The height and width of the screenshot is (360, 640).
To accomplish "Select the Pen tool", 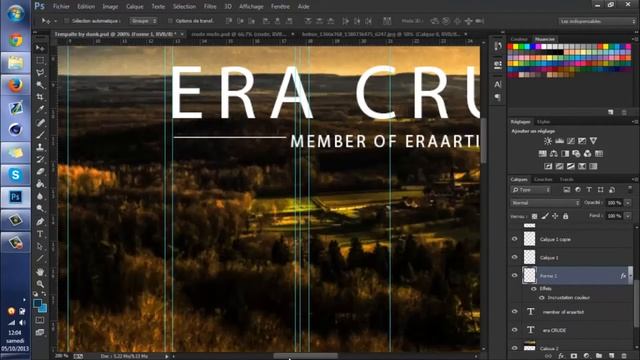I will pyautogui.click(x=40, y=222).
